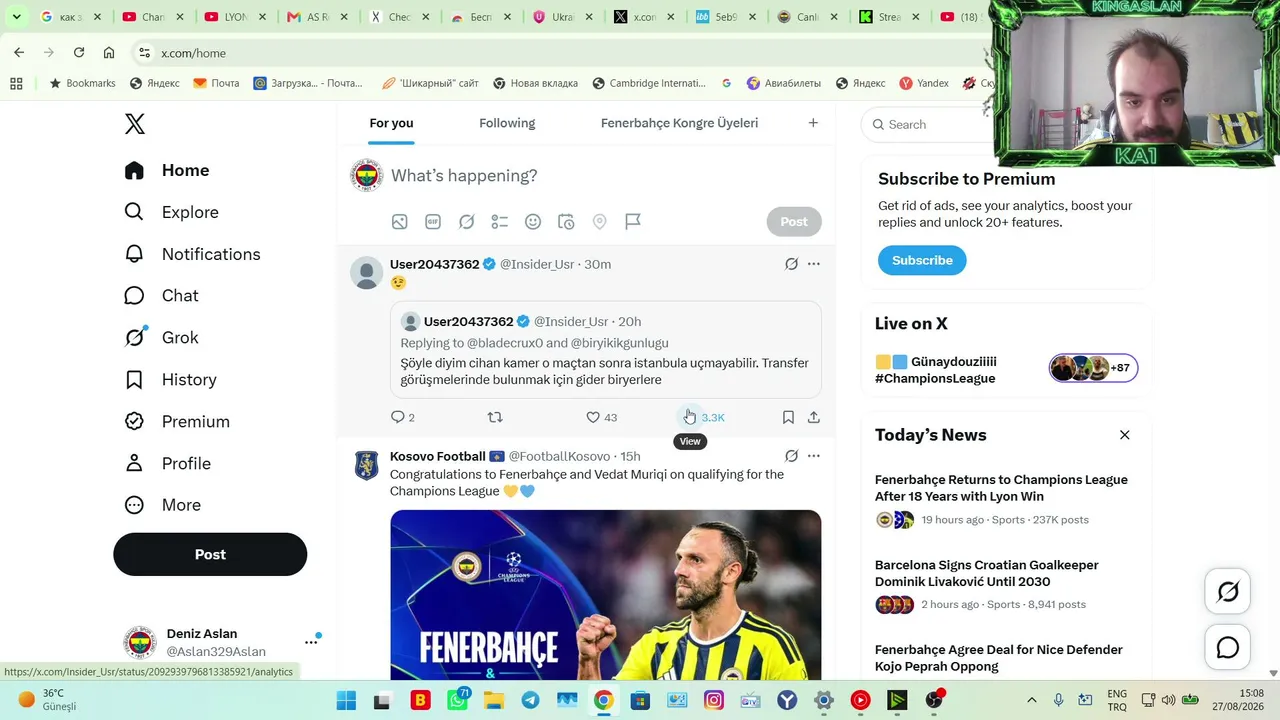Bookmark the User20437362 post
The image size is (1280, 720).
tap(788, 417)
